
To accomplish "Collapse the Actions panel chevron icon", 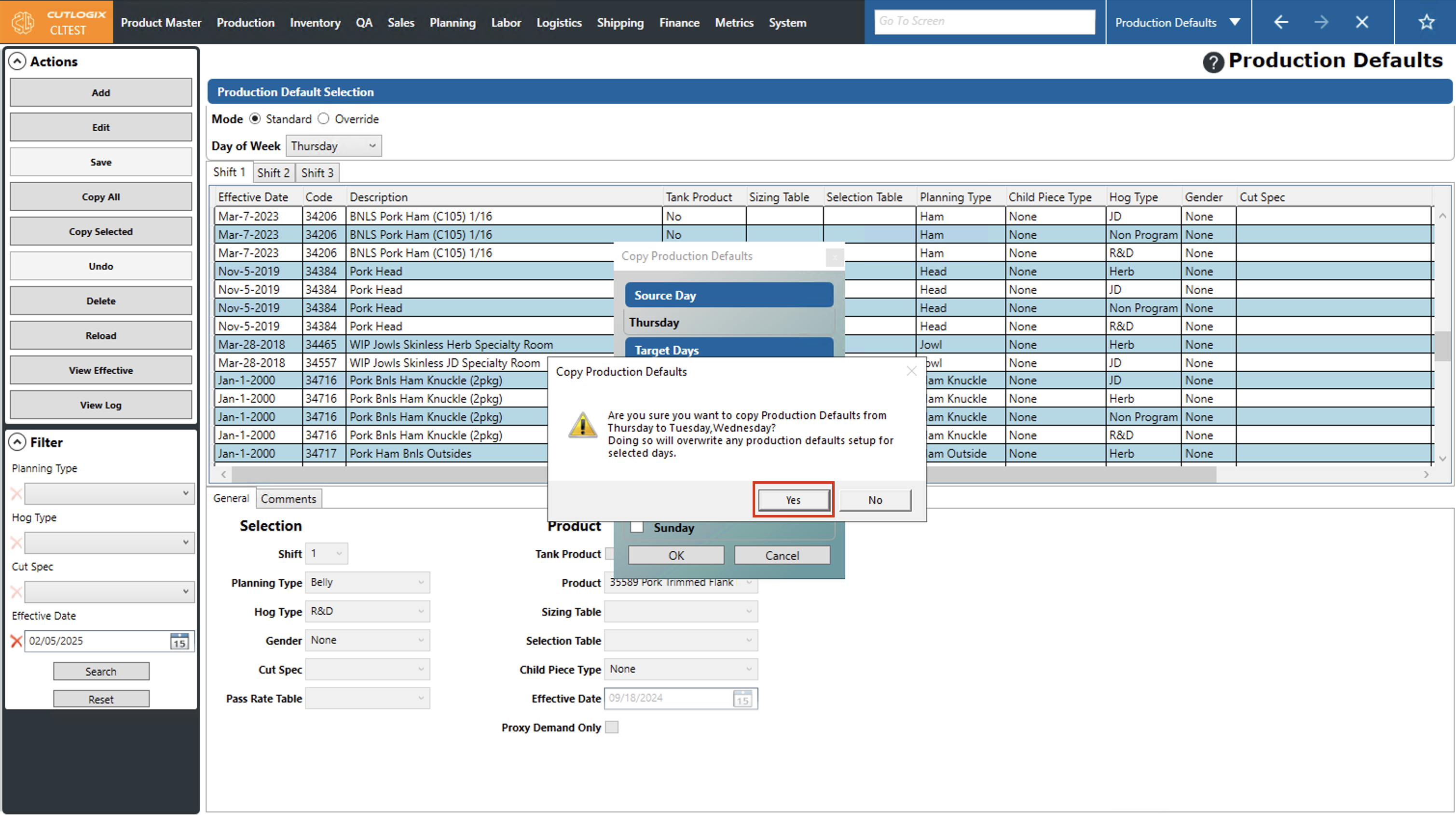I will coord(17,61).
